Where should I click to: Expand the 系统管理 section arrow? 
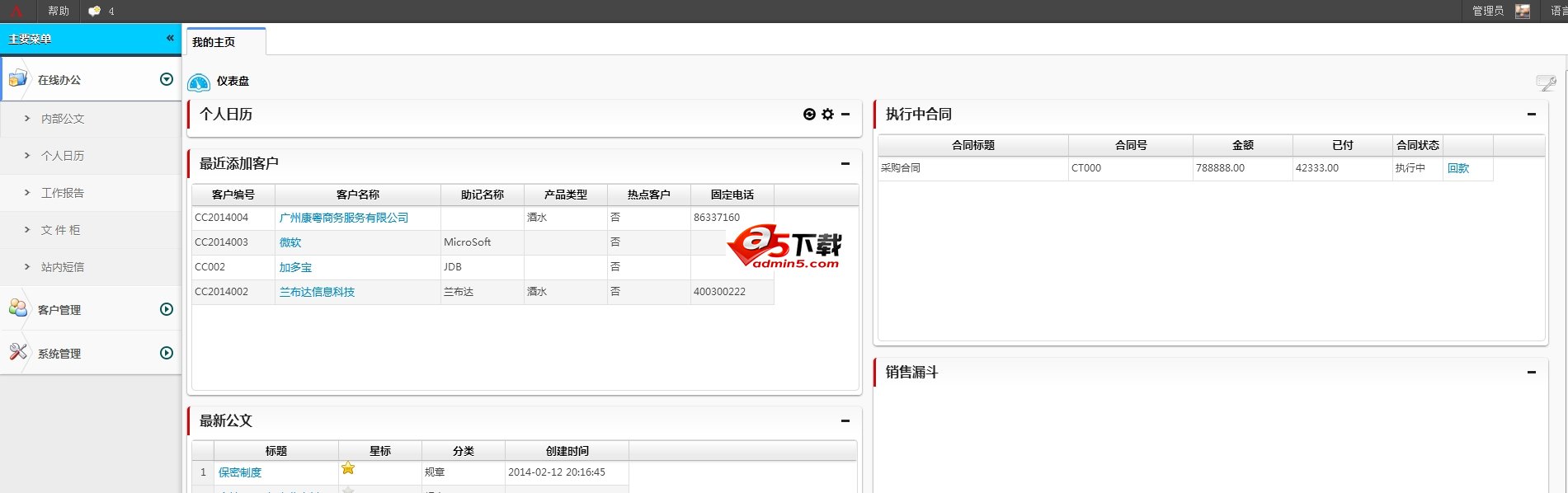pyautogui.click(x=167, y=353)
